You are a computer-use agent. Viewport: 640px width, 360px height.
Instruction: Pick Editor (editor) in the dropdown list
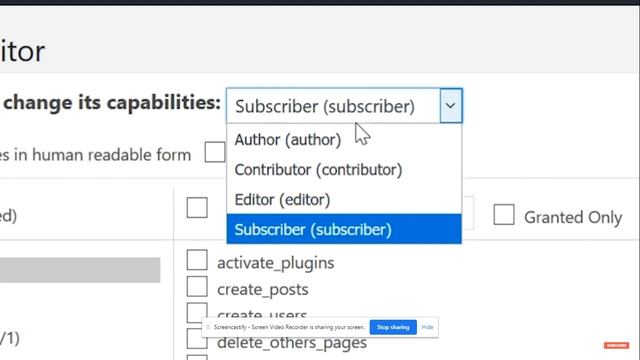[x=344, y=200]
